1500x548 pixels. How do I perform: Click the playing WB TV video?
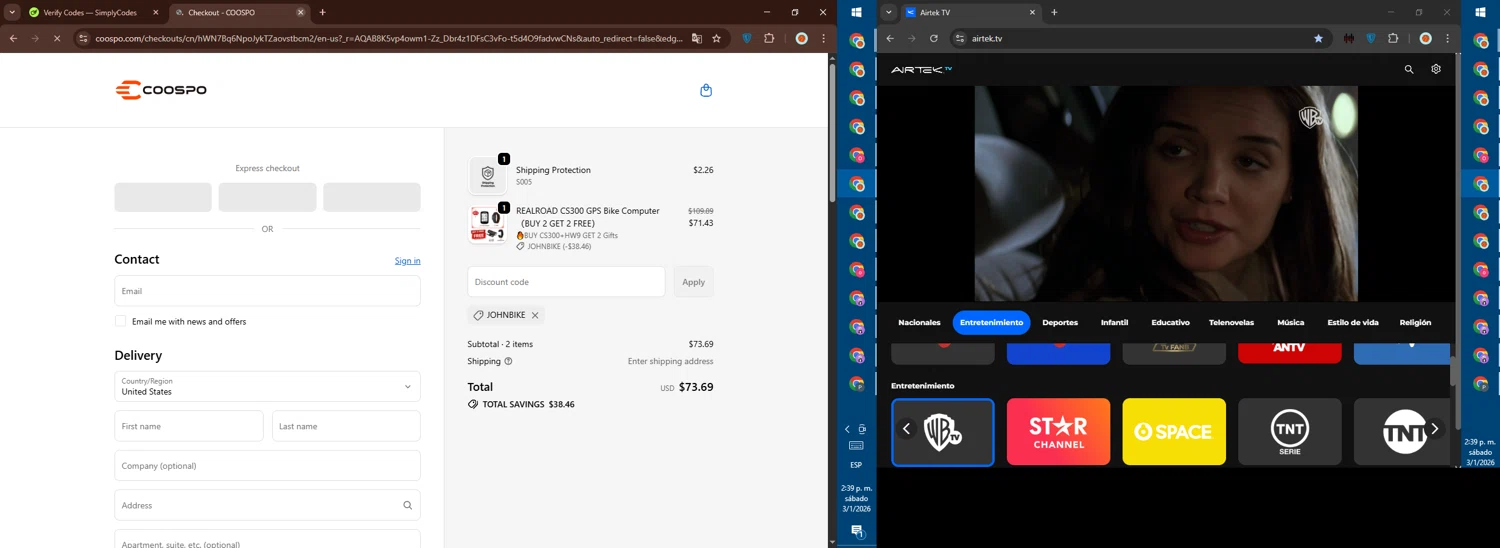1166,194
